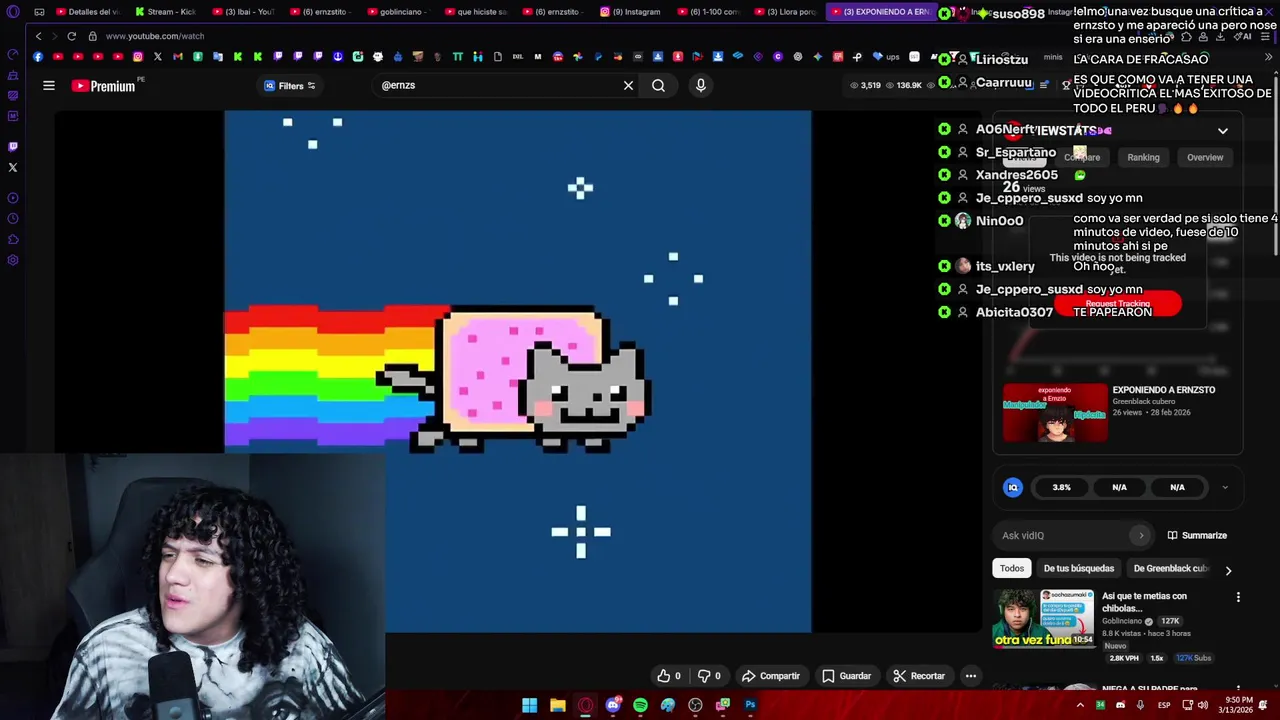Open EXPONIENDO A ERNZSTO video thumbnail
This screenshot has height=720, width=1280.
(x=1055, y=412)
